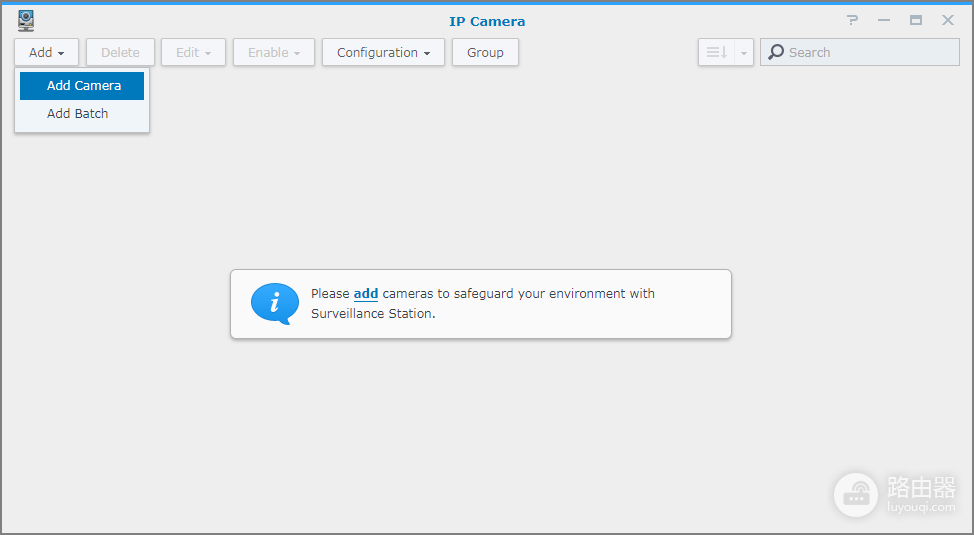
Task: Minimize the IP Camera window
Action: point(884,20)
